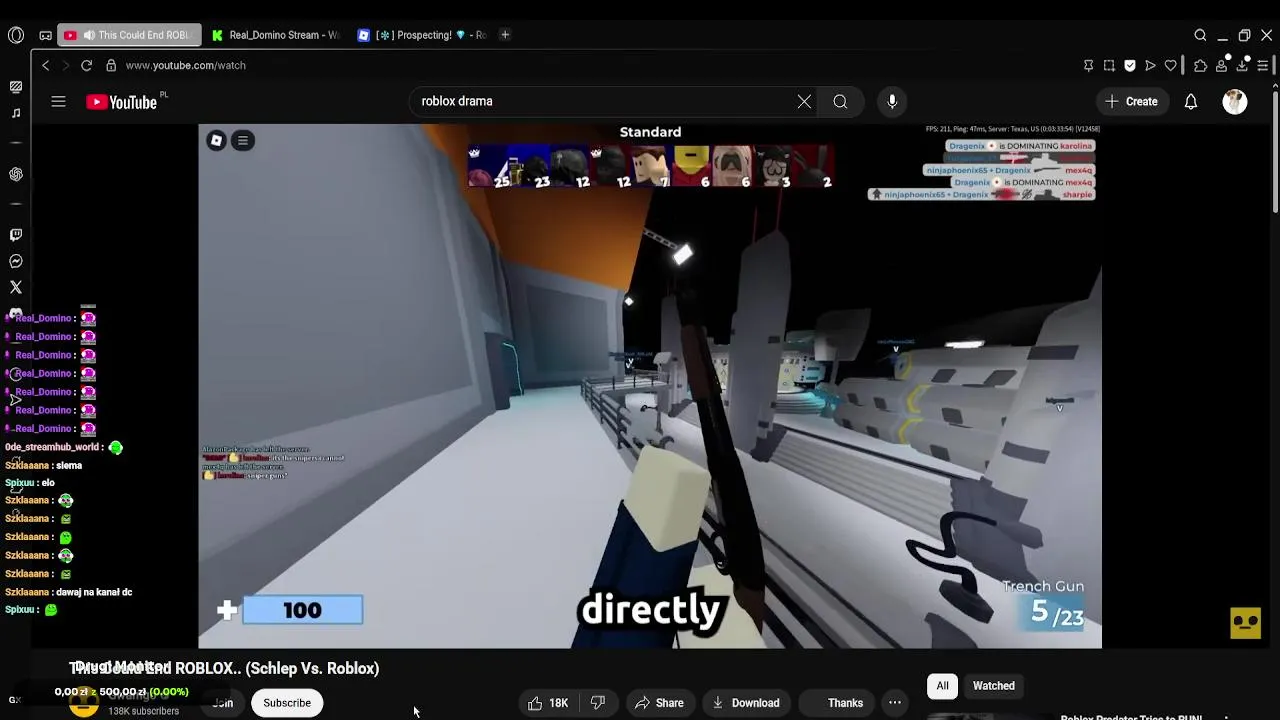Like the video with 18K likes
This screenshot has height=720, width=1280.
point(548,703)
